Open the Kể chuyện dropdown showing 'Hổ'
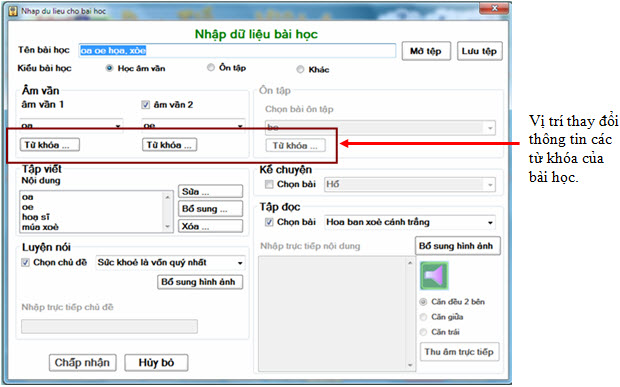Screen dimensions: 620x387 click(410, 185)
